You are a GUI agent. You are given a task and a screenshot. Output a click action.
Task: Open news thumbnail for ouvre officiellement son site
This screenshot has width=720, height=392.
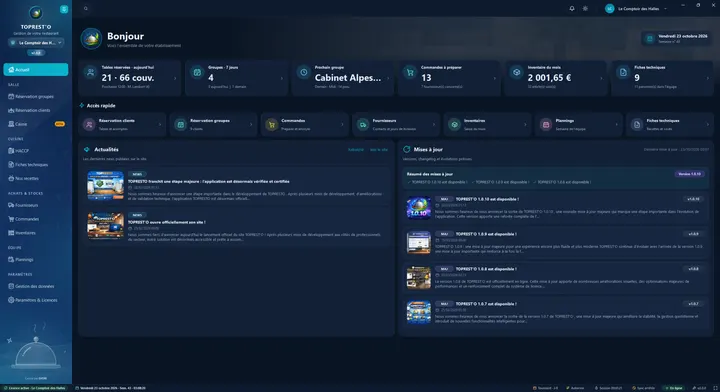(x=106, y=226)
